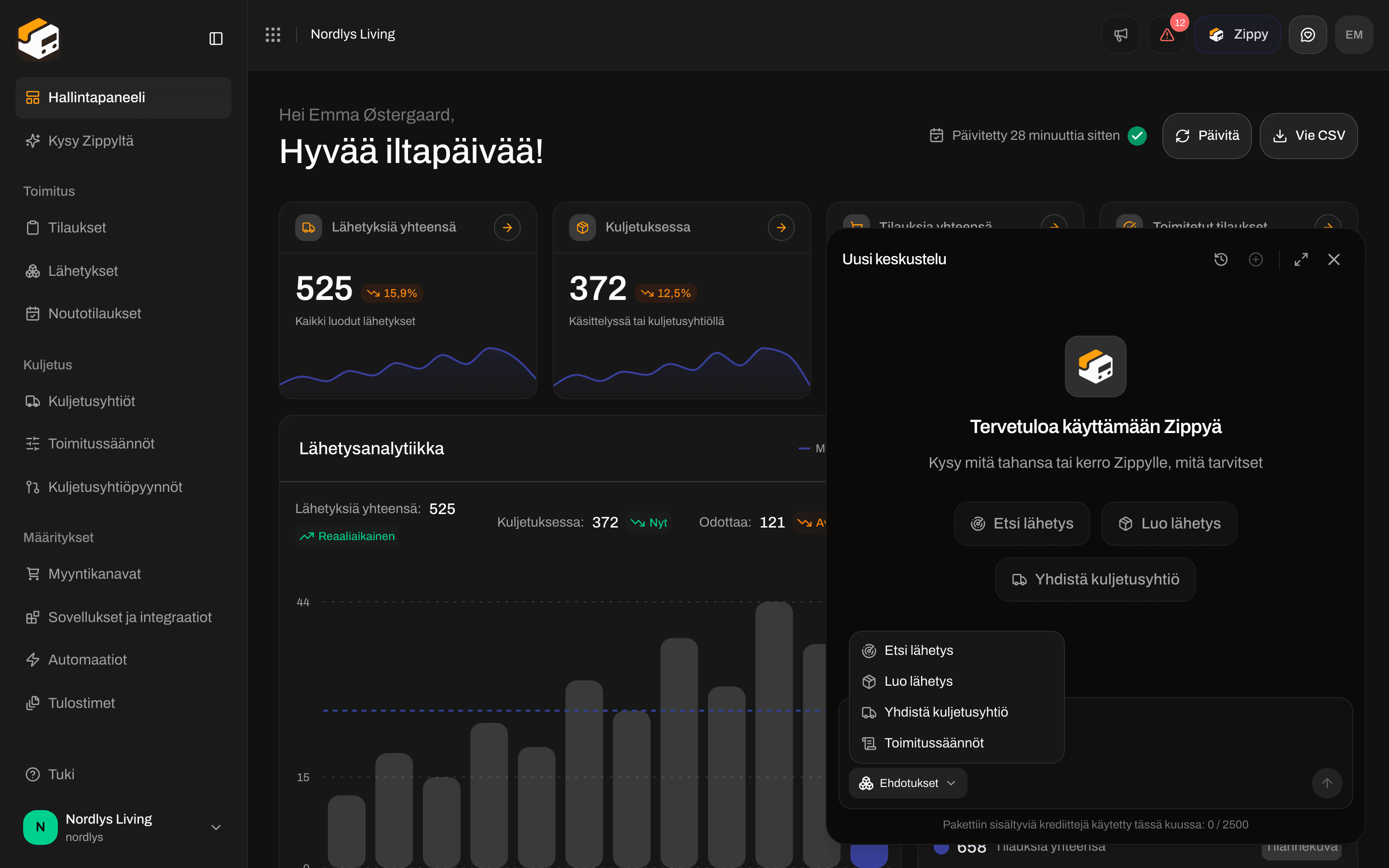Collapse the Ehdotukset dropdown
1389x868 pixels.
(x=908, y=783)
